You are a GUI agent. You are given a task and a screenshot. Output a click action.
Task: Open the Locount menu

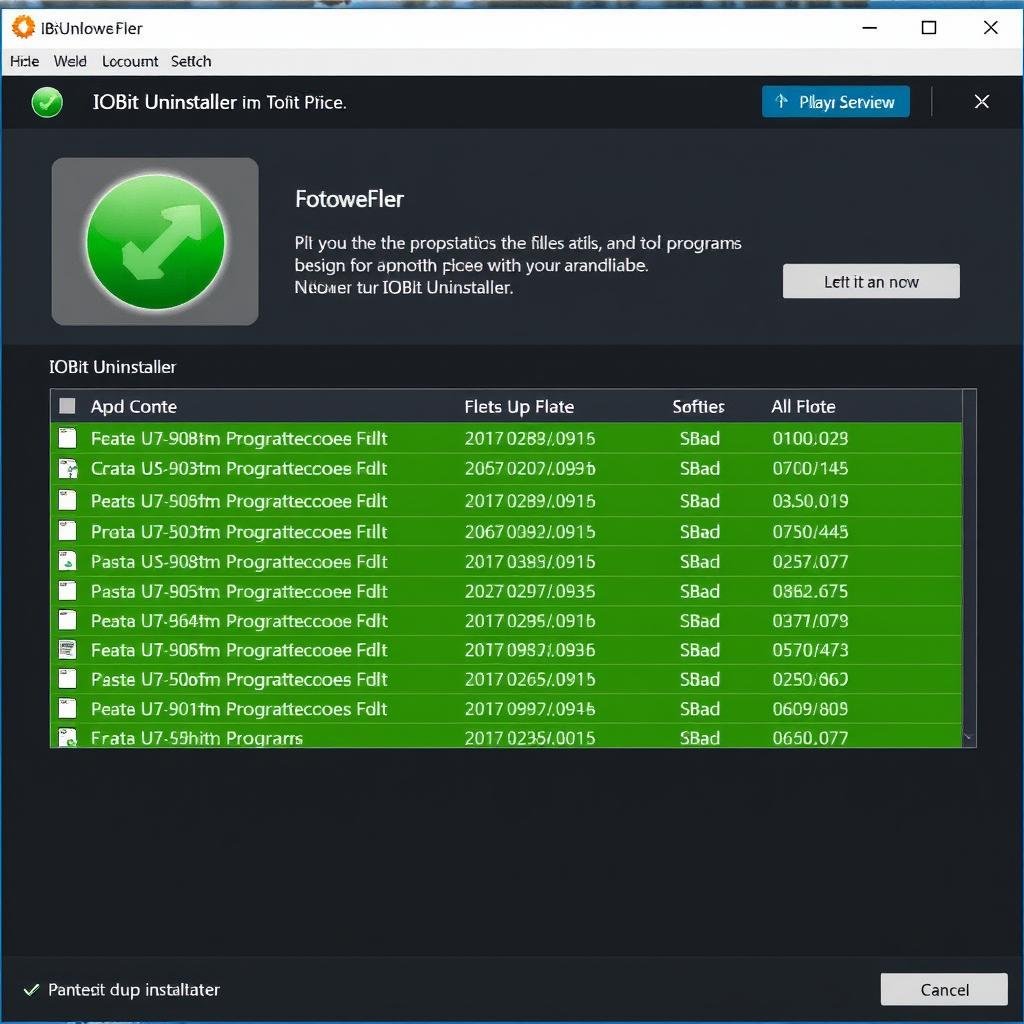pyautogui.click(x=130, y=61)
